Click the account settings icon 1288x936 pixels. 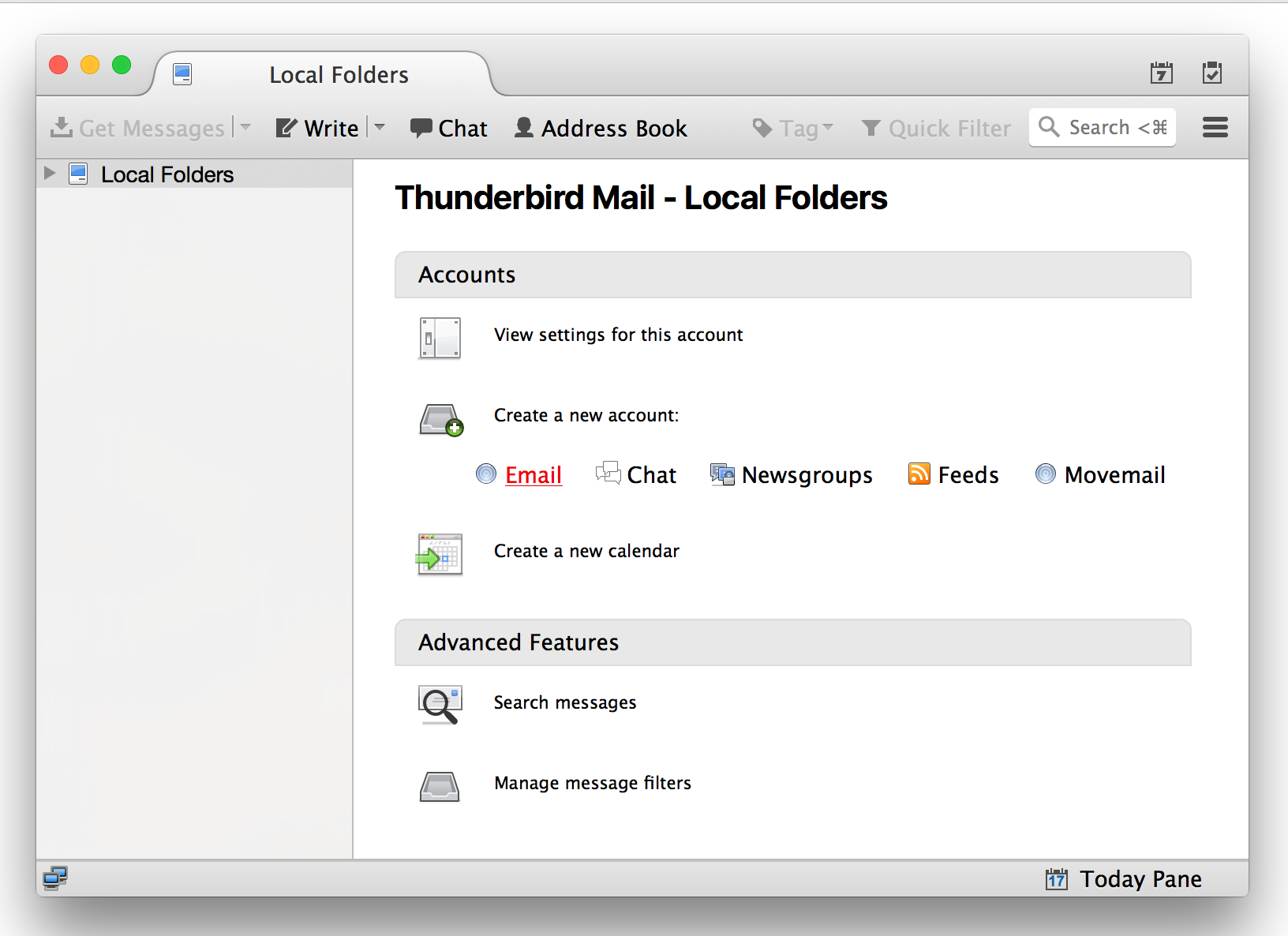pyautogui.click(x=440, y=338)
